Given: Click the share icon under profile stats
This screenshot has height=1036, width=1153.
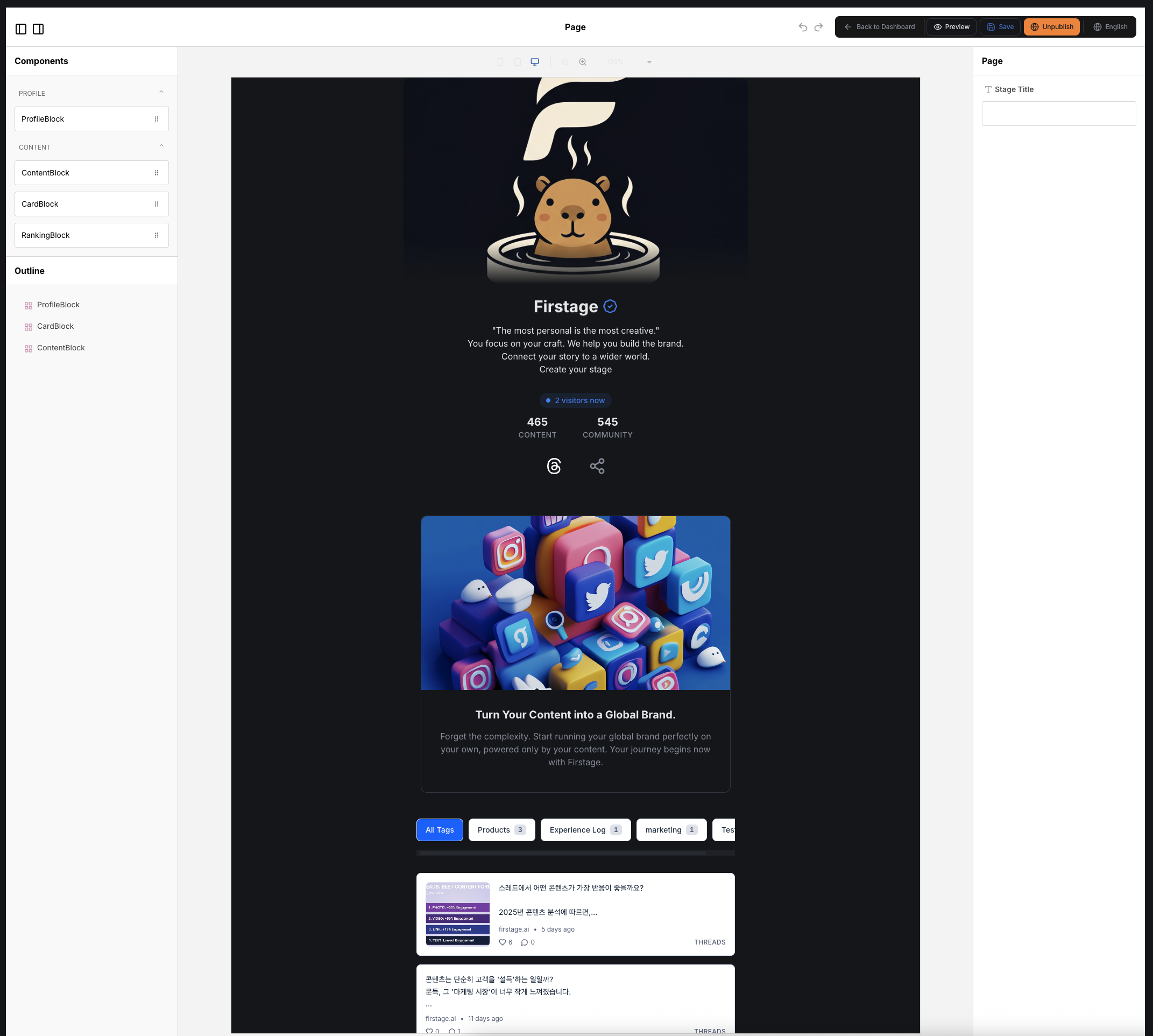Looking at the screenshot, I should click(597, 466).
